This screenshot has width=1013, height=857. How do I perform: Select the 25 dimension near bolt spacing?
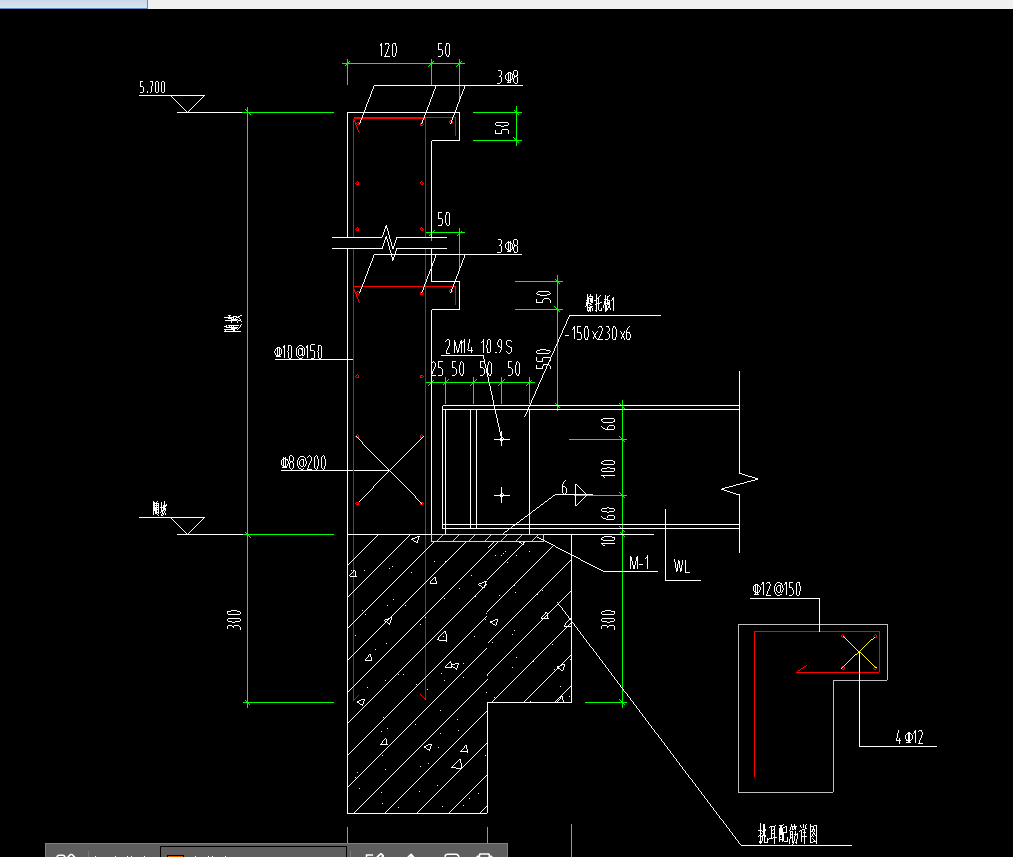tap(437, 369)
